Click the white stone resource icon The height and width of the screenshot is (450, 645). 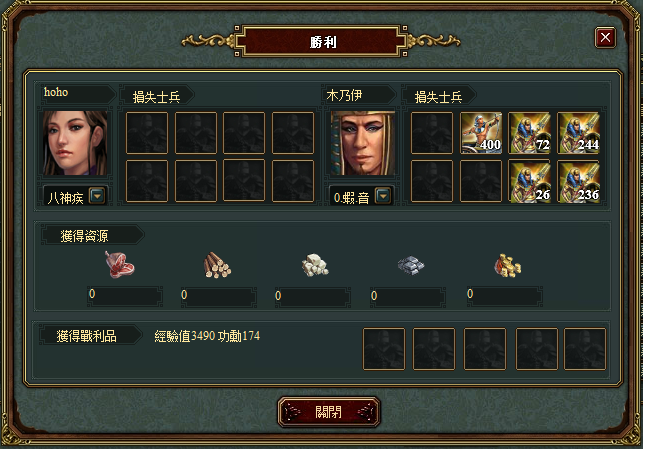tap(315, 265)
